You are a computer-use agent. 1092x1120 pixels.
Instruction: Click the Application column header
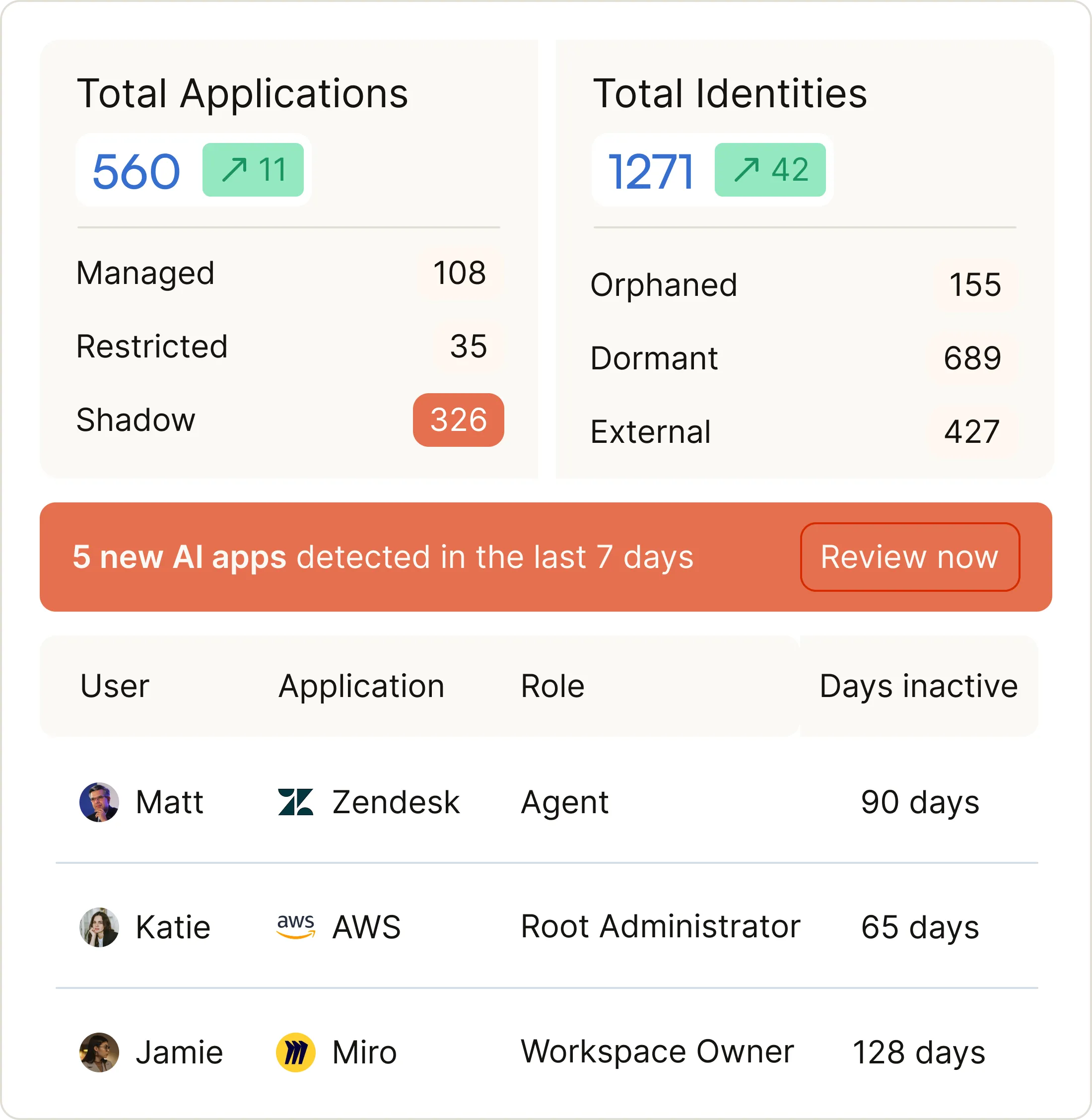pyautogui.click(x=361, y=686)
